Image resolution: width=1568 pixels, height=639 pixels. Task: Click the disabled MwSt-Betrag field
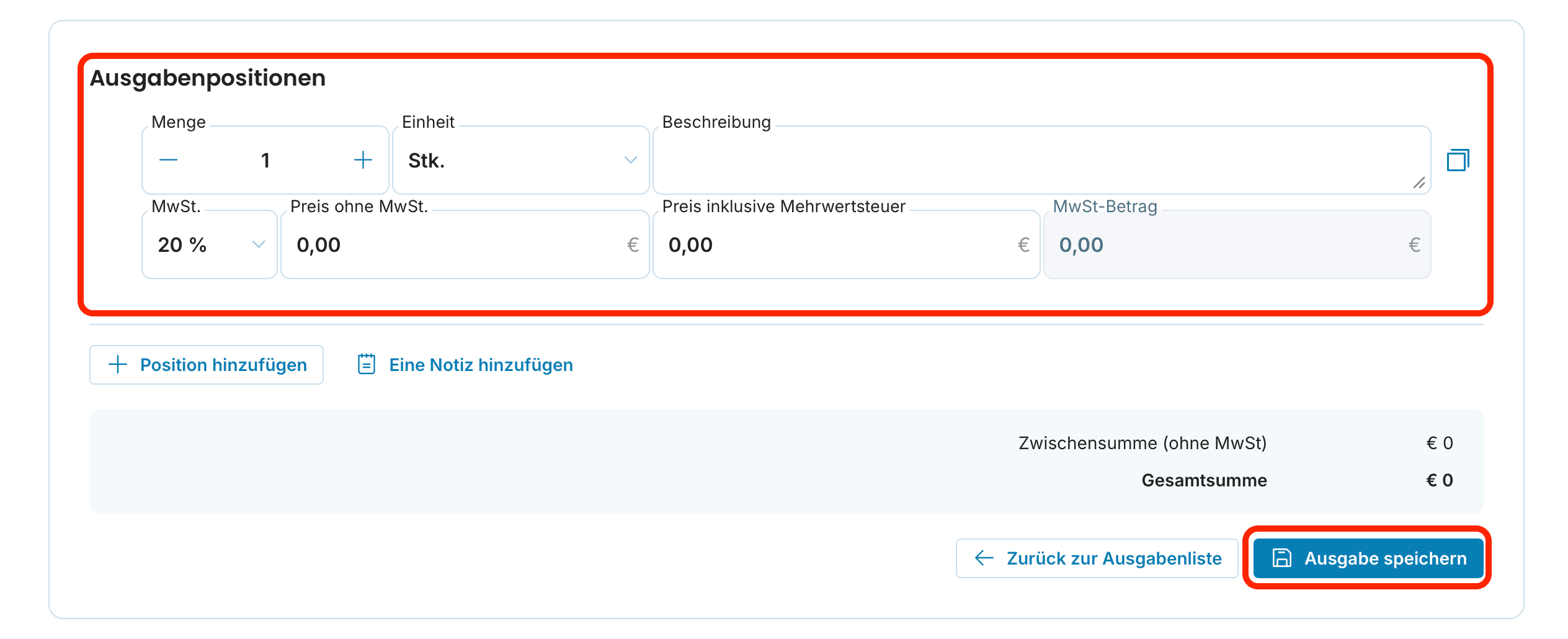[x=1237, y=244]
